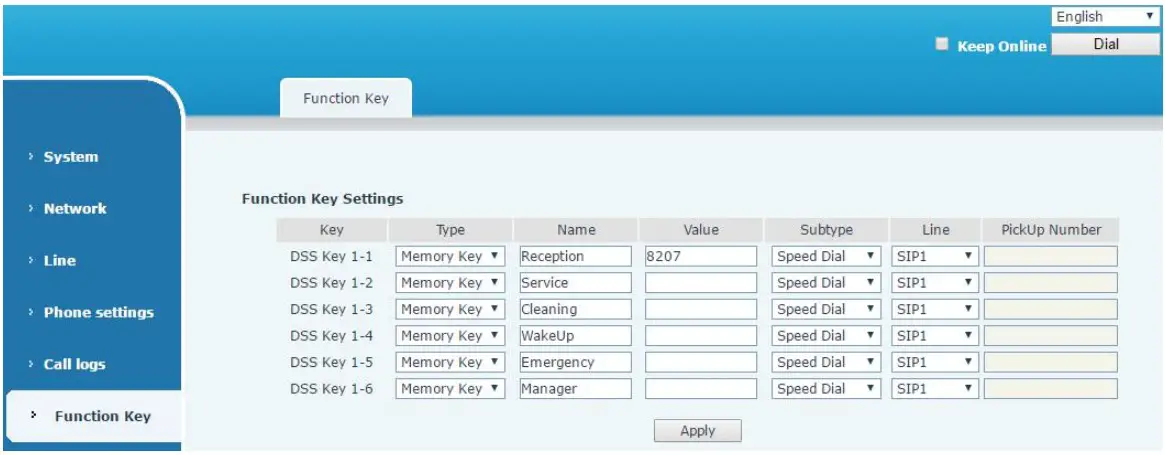
Task: Open Subtype dropdown for DSS Key 1-2
Action: pyautogui.click(x=826, y=283)
